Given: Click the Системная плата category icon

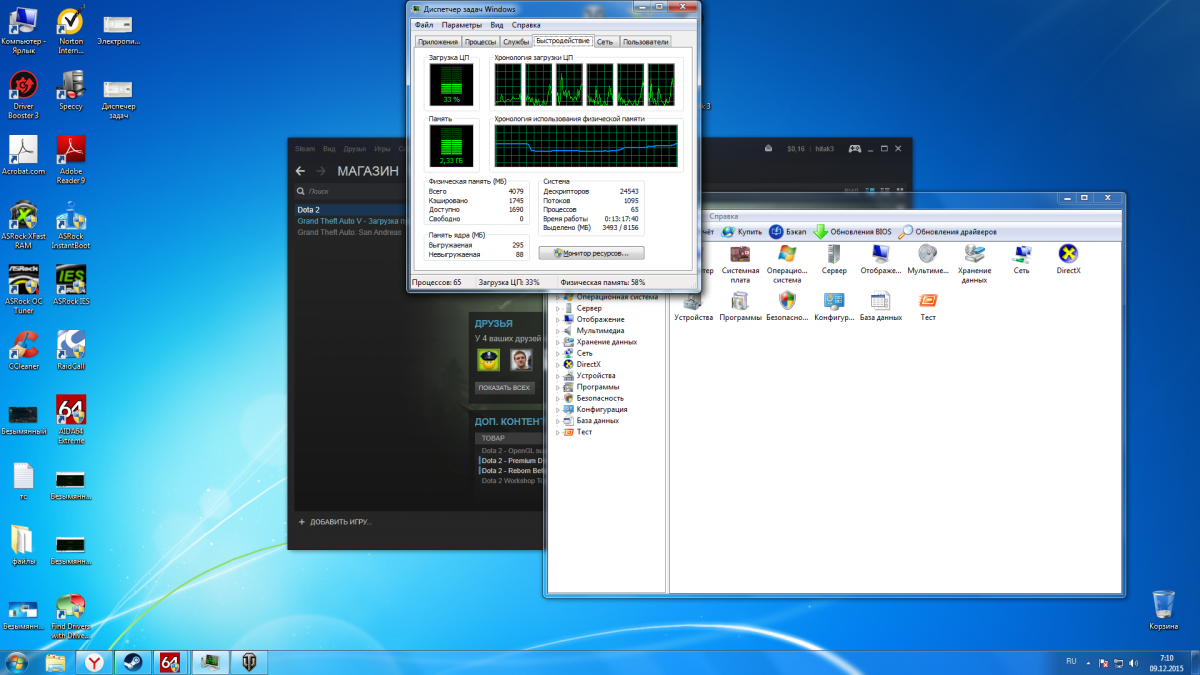Looking at the screenshot, I should [740, 254].
